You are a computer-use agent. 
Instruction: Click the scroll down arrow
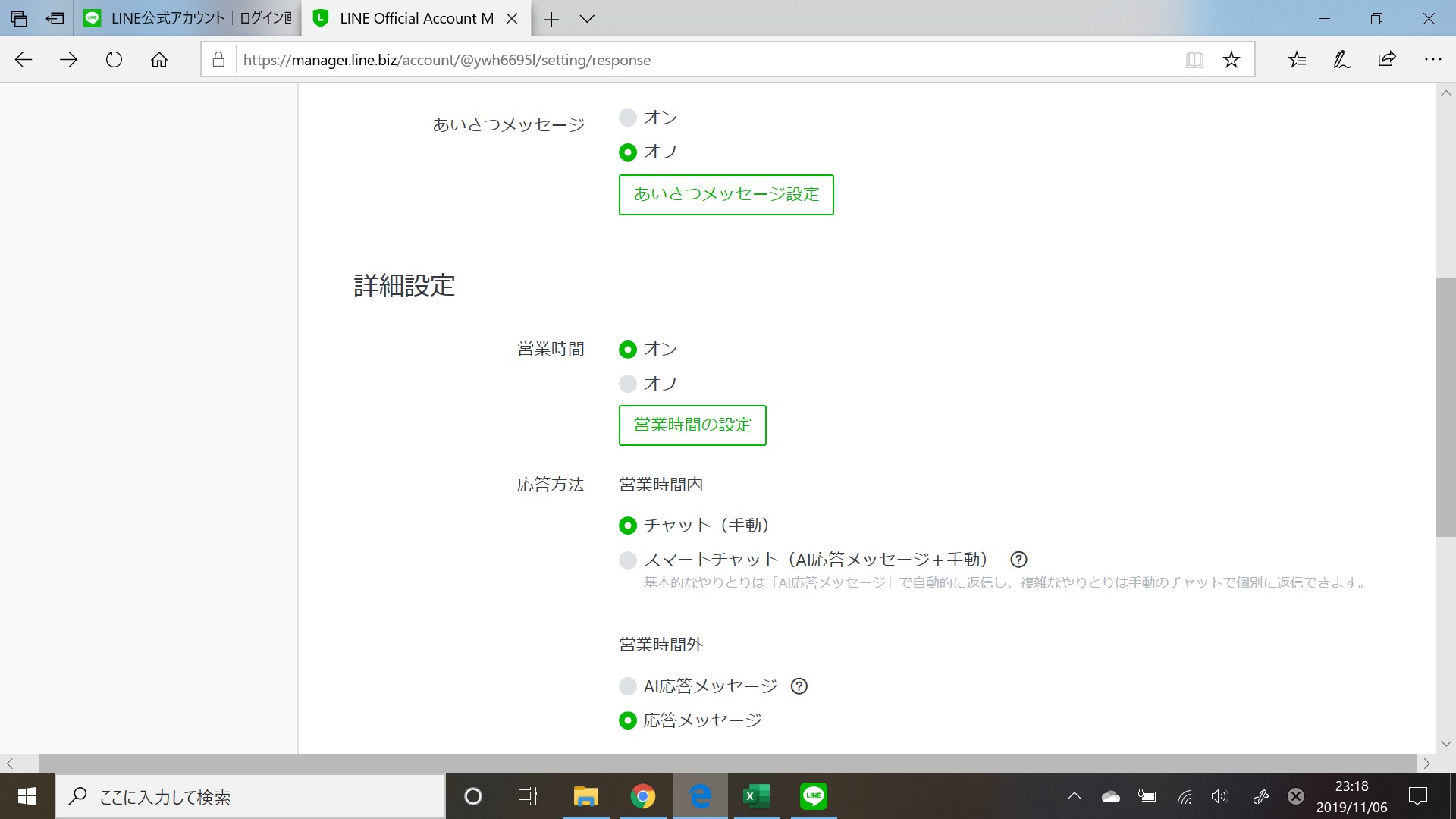tap(1446, 744)
